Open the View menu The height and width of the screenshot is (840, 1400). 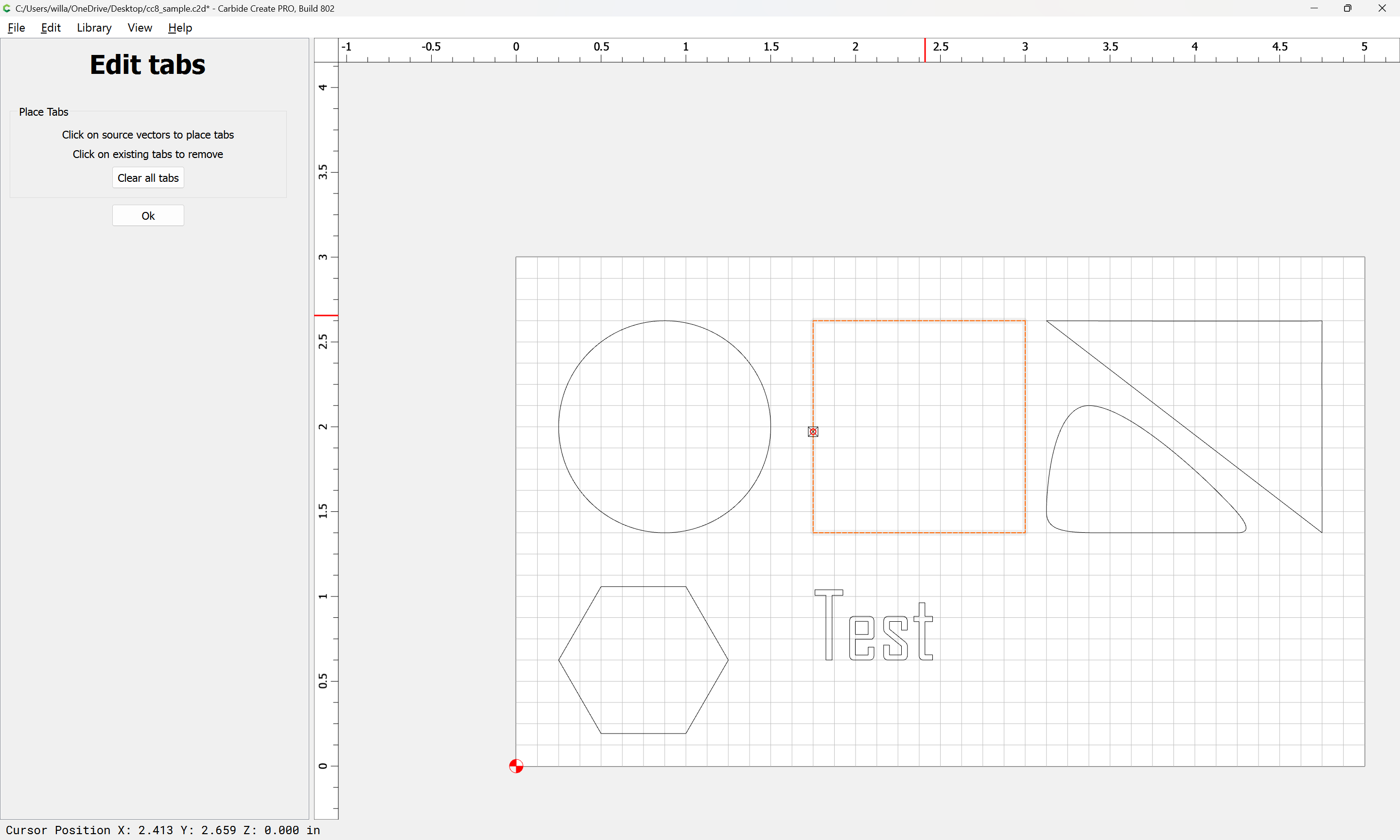pos(140,28)
